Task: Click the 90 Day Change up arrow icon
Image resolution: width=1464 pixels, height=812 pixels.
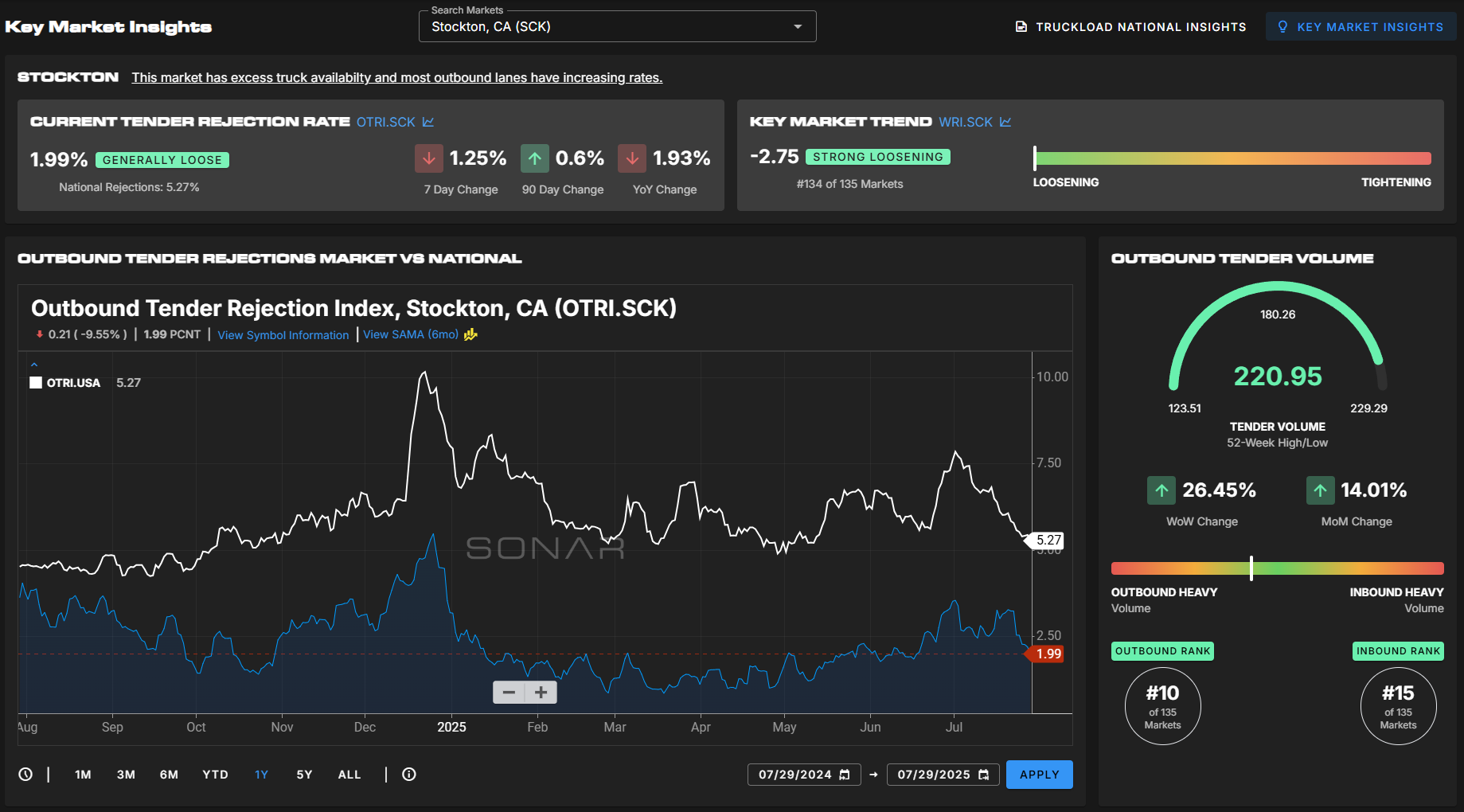Action: point(535,158)
